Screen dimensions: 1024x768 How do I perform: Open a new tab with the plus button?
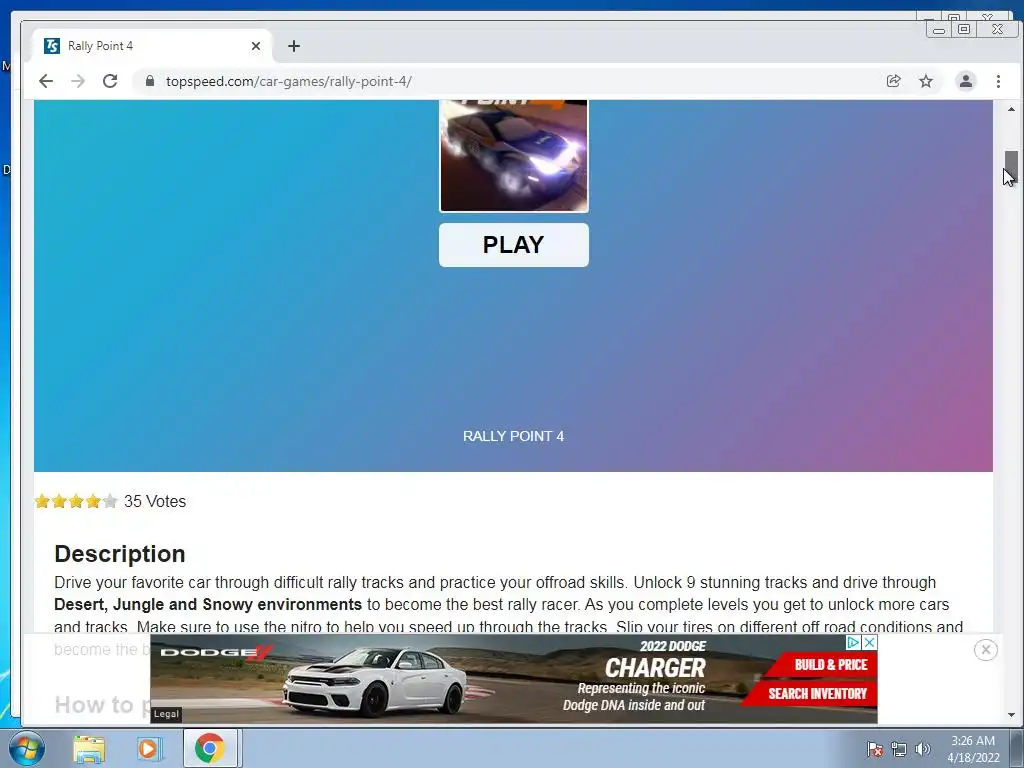point(294,46)
